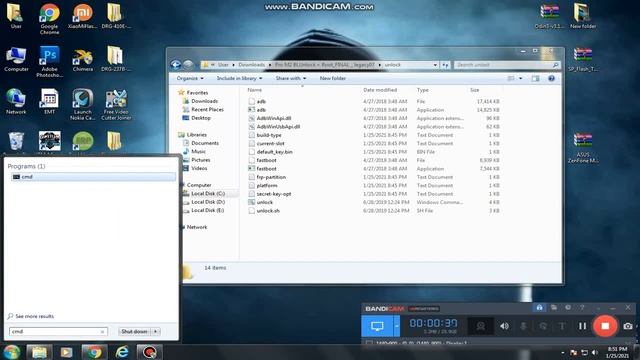The height and width of the screenshot is (360, 640).
Task: Open Chimera desktop shortcut
Action: pos(82,60)
